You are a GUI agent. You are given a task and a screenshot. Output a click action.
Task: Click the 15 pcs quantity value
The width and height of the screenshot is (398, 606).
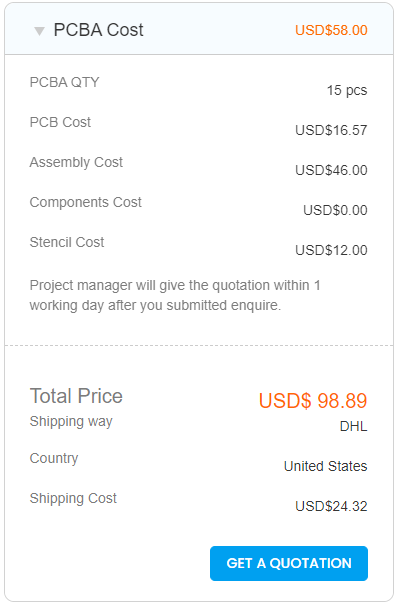(x=347, y=90)
